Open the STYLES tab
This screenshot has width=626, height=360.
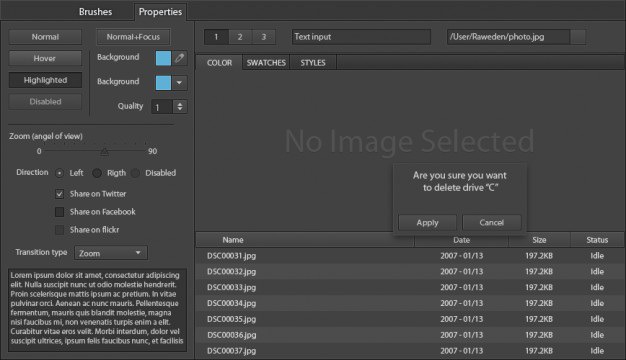[x=313, y=63]
